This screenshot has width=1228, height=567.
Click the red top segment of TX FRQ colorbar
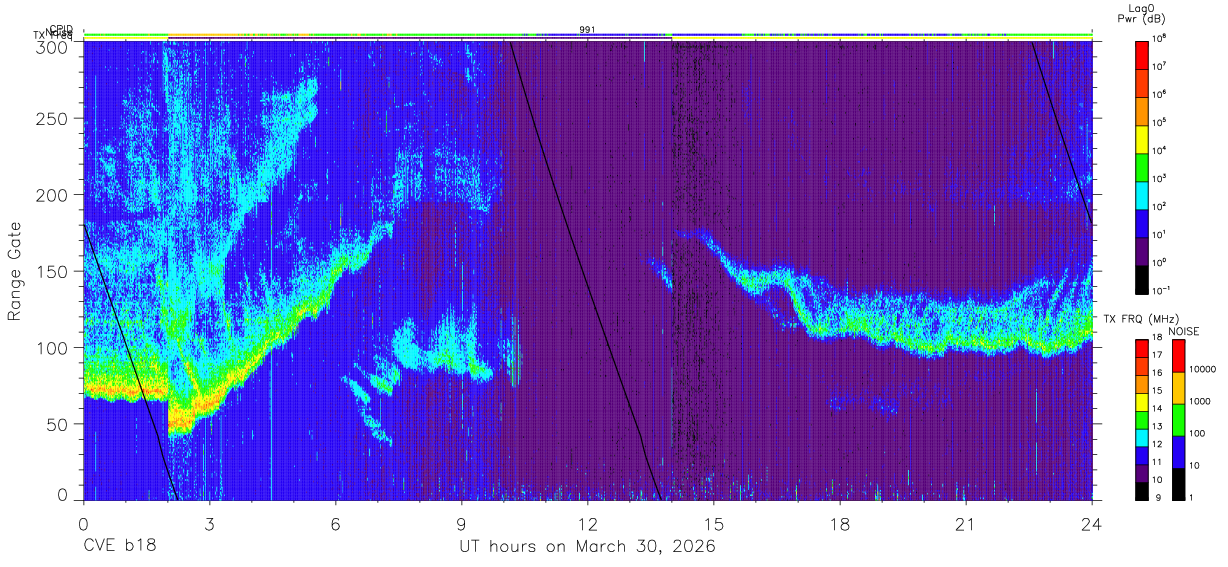(x=1143, y=349)
